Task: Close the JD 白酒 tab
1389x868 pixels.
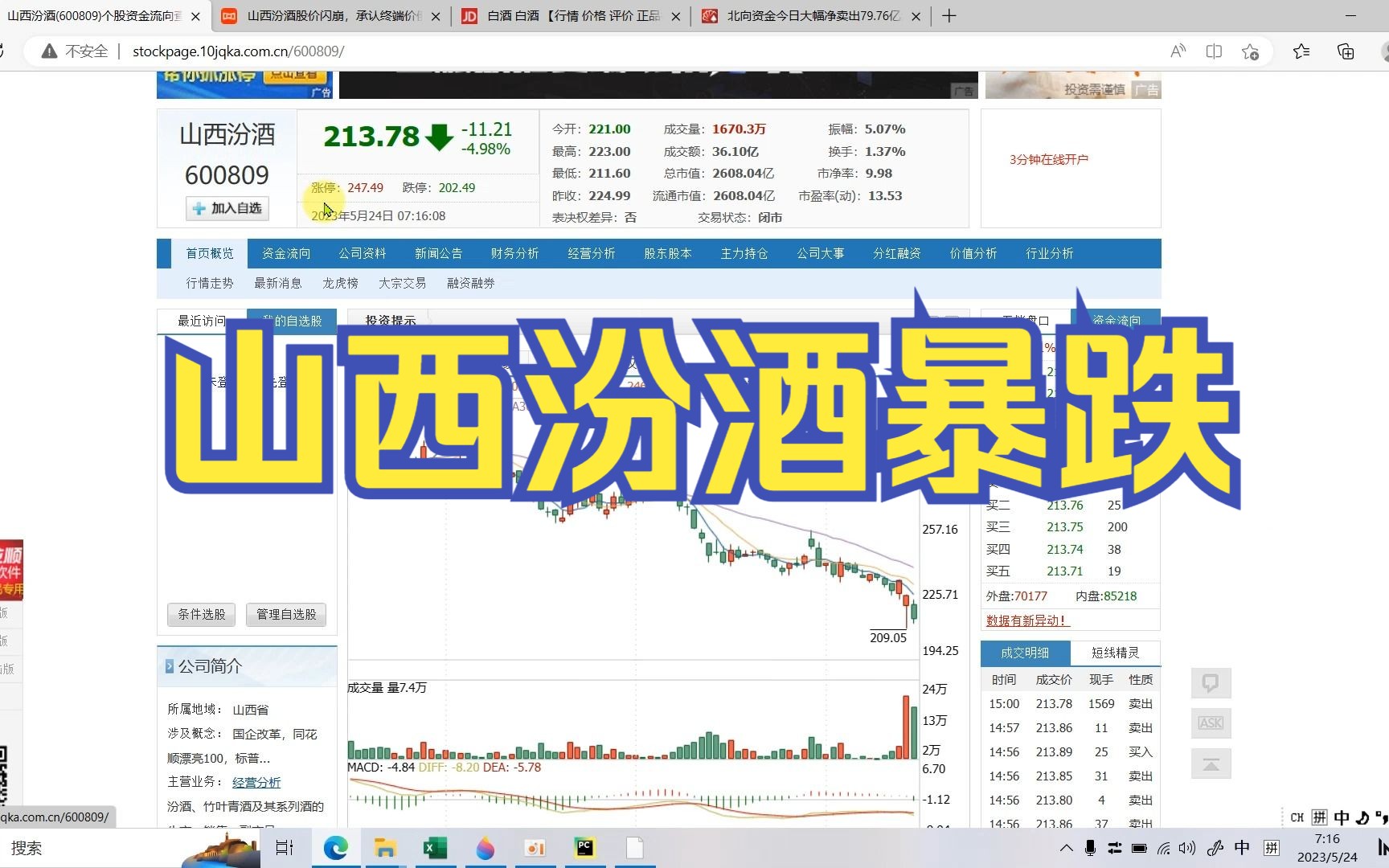Action: click(x=675, y=16)
